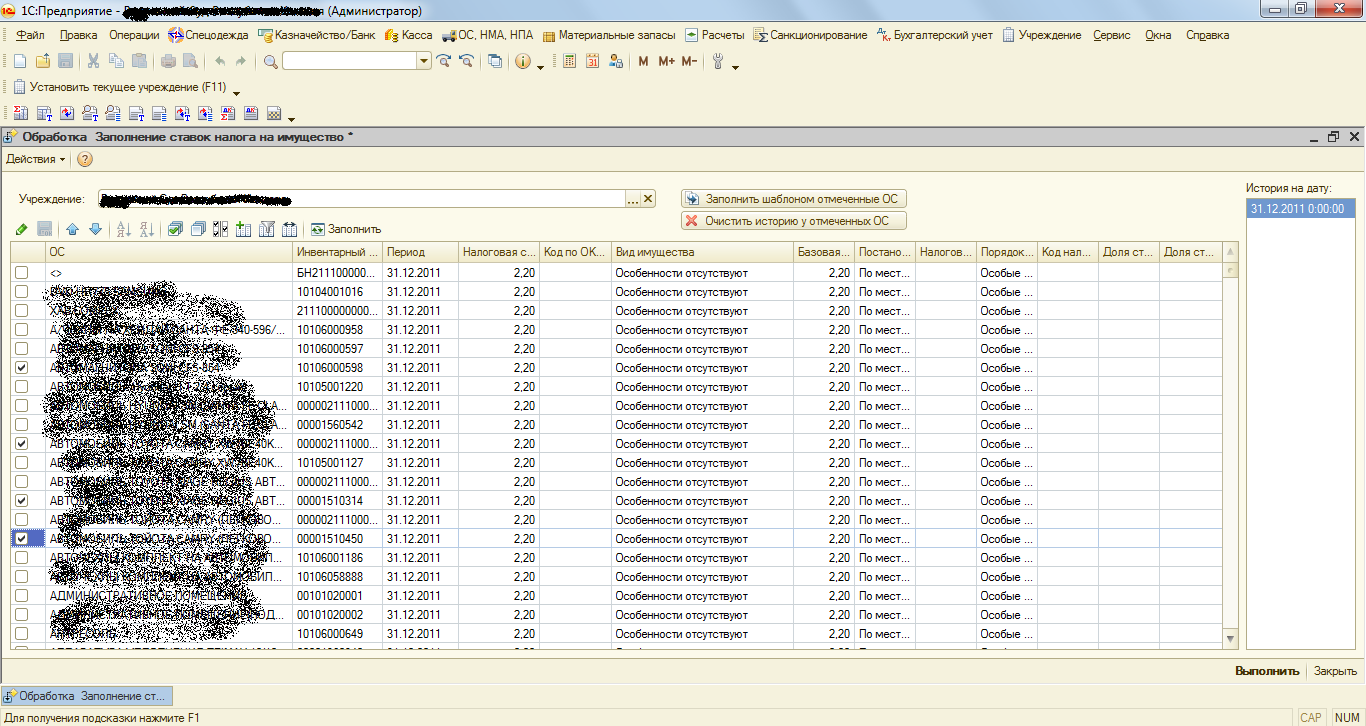Move row down with blue arrow
This screenshot has height=726, width=1366.
tap(95, 229)
